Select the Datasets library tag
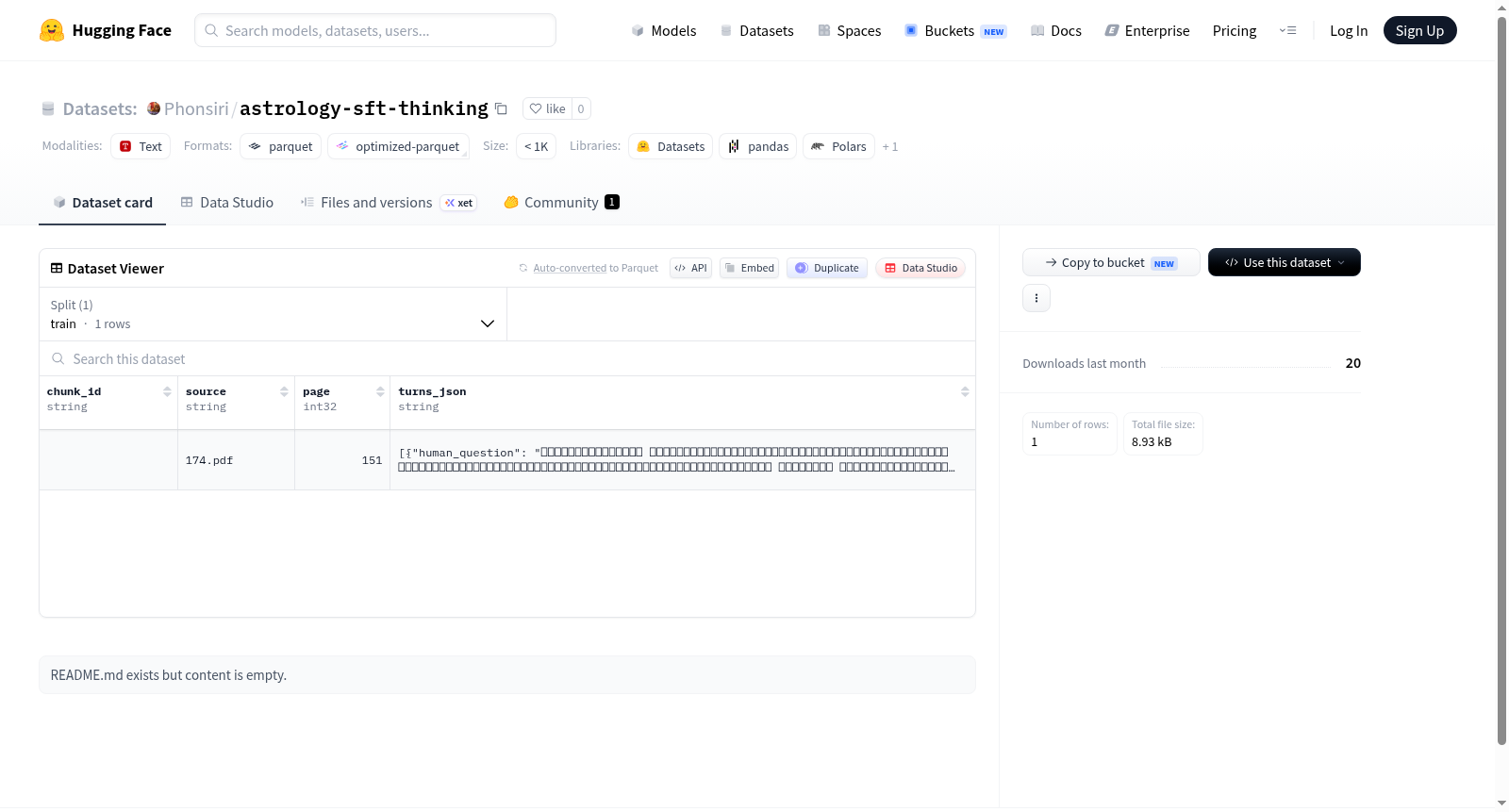The image size is (1509, 812). click(x=671, y=146)
